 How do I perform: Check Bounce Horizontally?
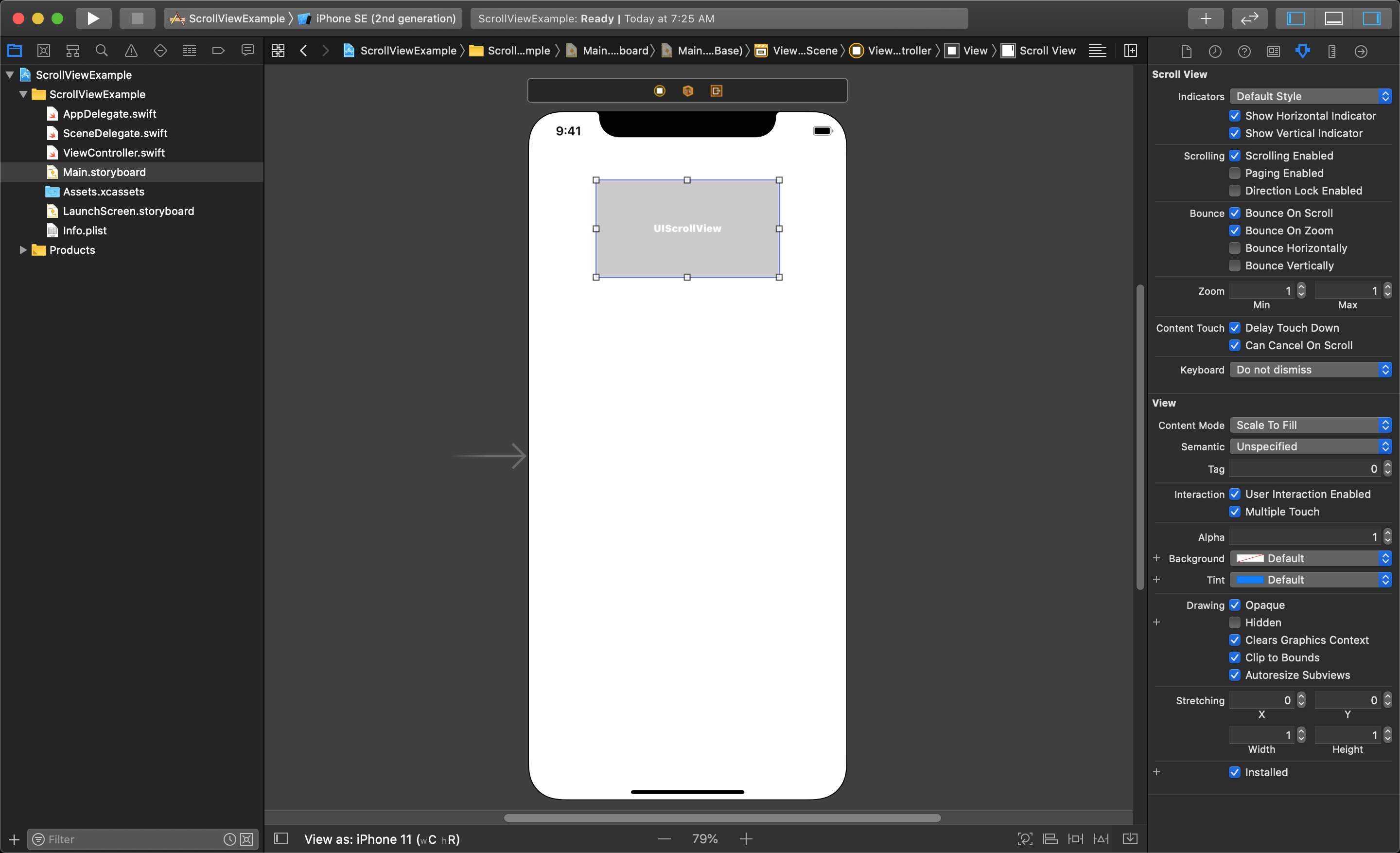tap(1235, 249)
